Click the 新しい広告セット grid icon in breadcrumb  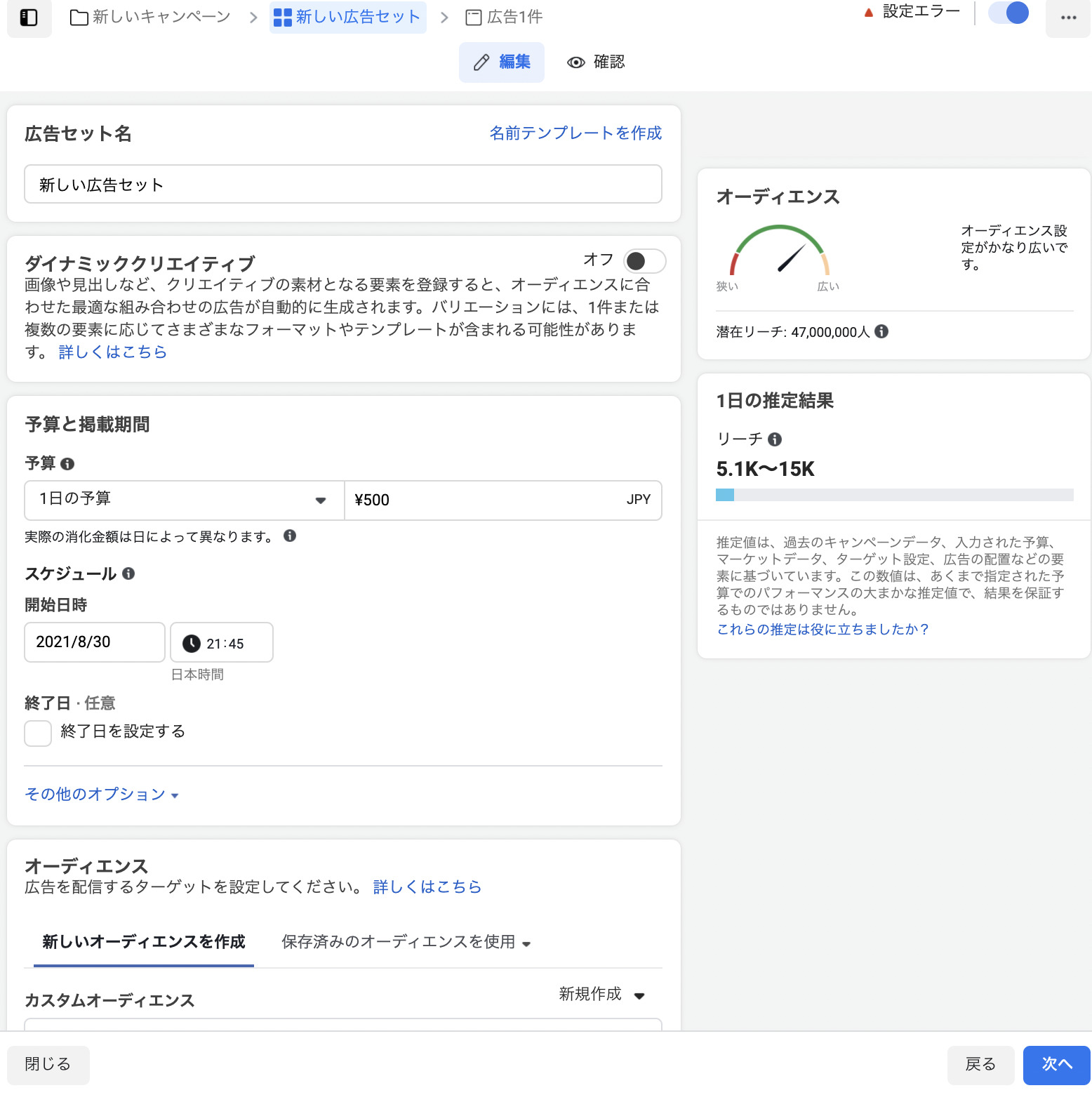point(282,17)
